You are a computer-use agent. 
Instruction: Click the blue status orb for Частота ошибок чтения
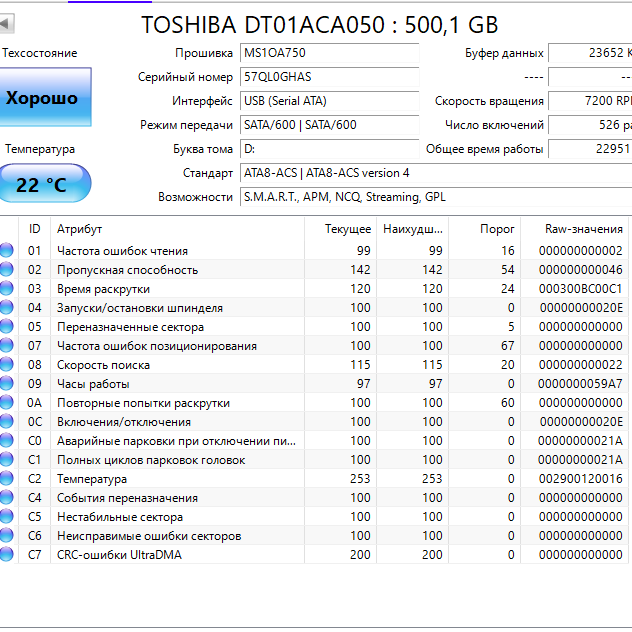(7, 251)
